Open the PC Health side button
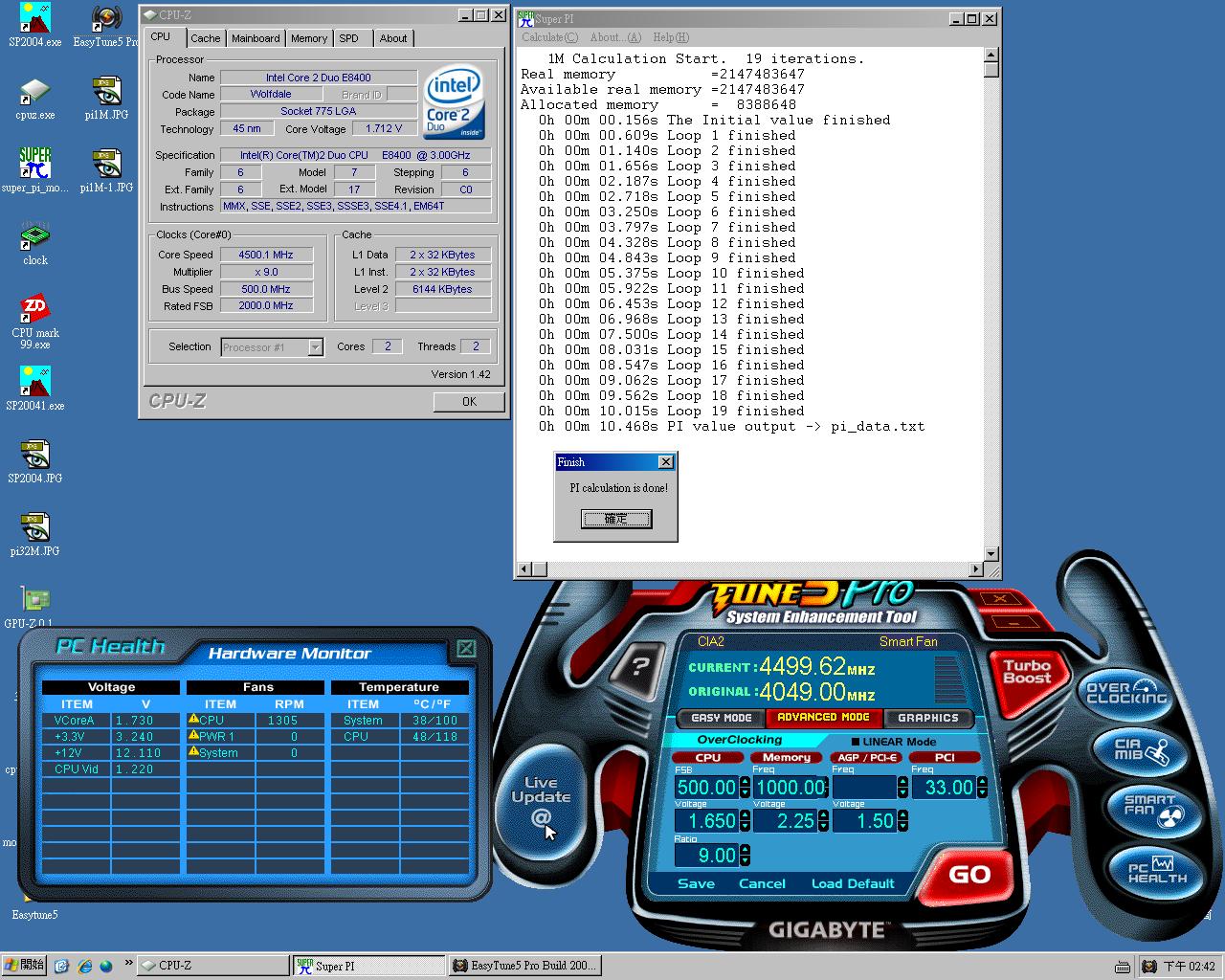The height and width of the screenshot is (980, 1225). (1156, 870)
